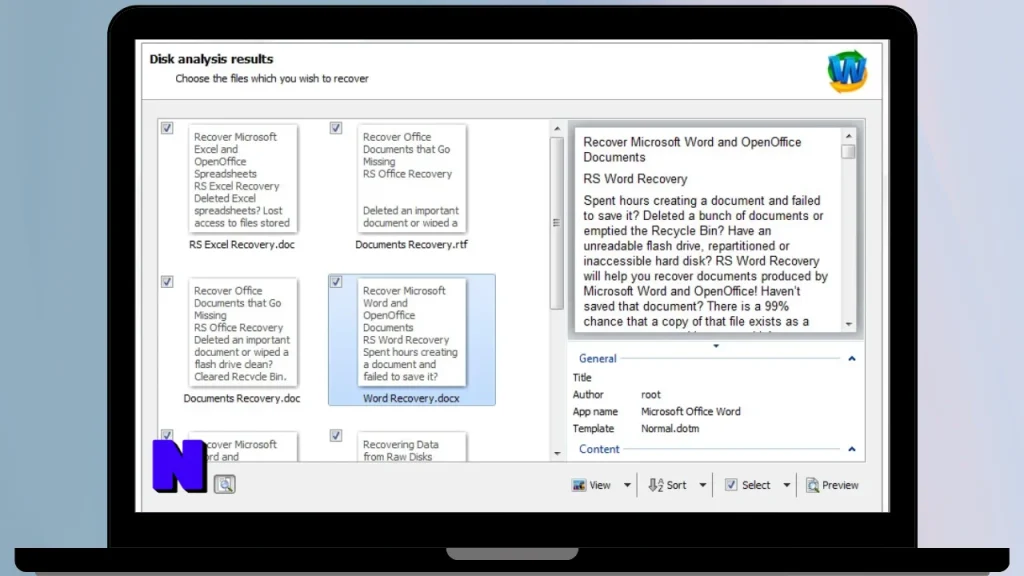Click the file list scrollbar thumb
This screenshot has width=1024, height=576.
click(557, 223)
